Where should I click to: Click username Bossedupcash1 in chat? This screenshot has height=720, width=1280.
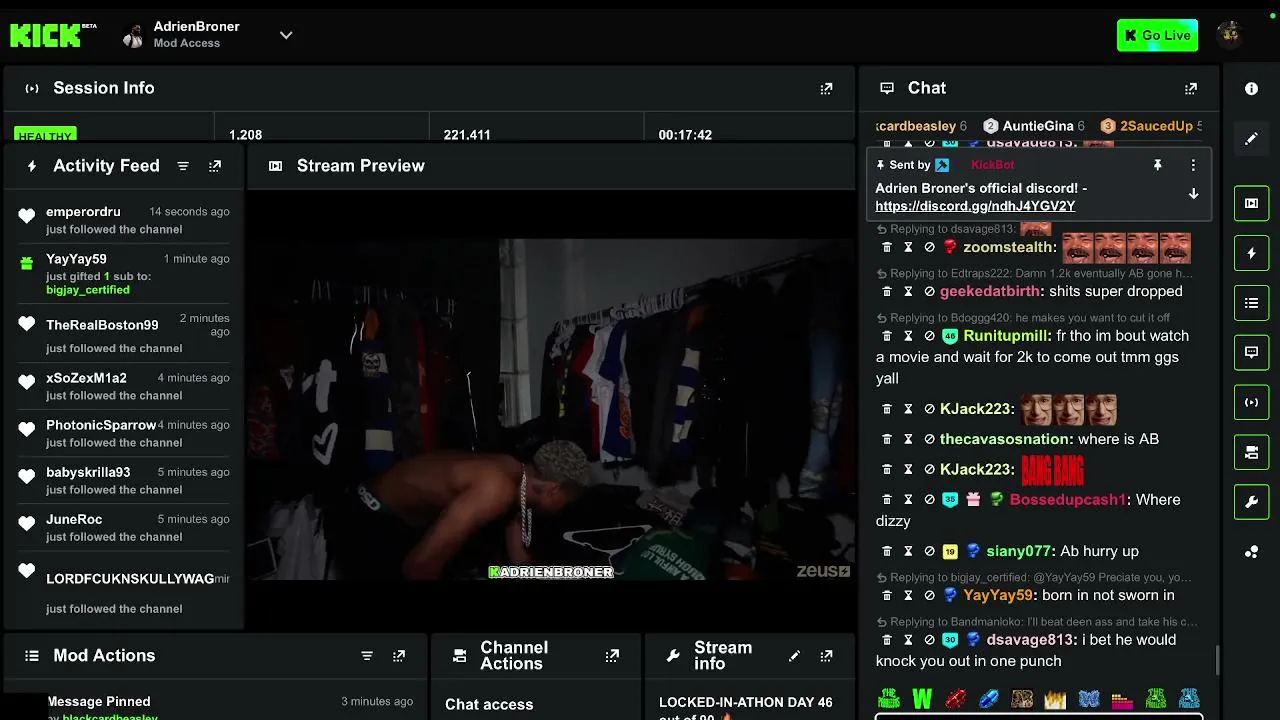coord(1068,499)
